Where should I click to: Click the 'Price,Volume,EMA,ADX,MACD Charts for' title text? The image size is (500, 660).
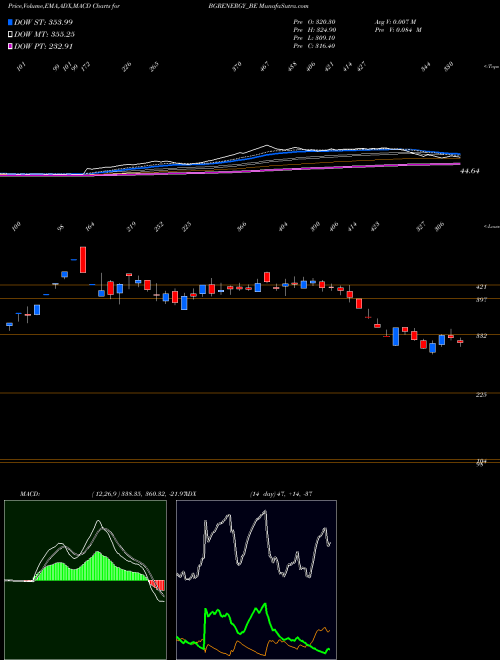[63, 7]
